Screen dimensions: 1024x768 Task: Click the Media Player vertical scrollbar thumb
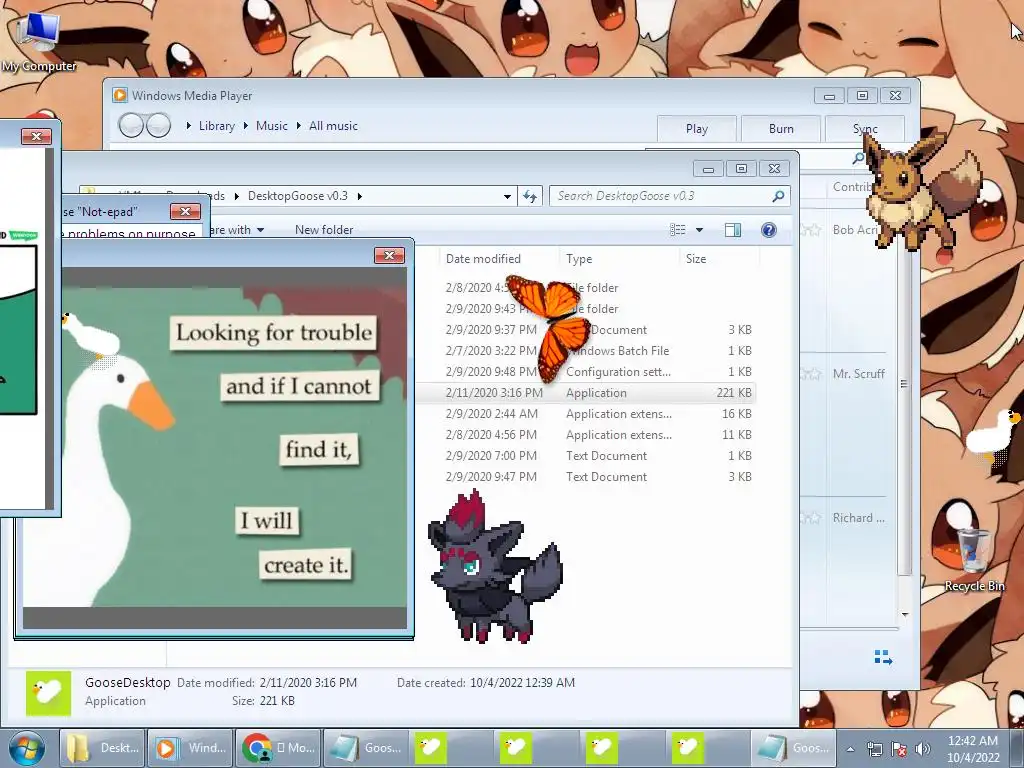[904, 384]
